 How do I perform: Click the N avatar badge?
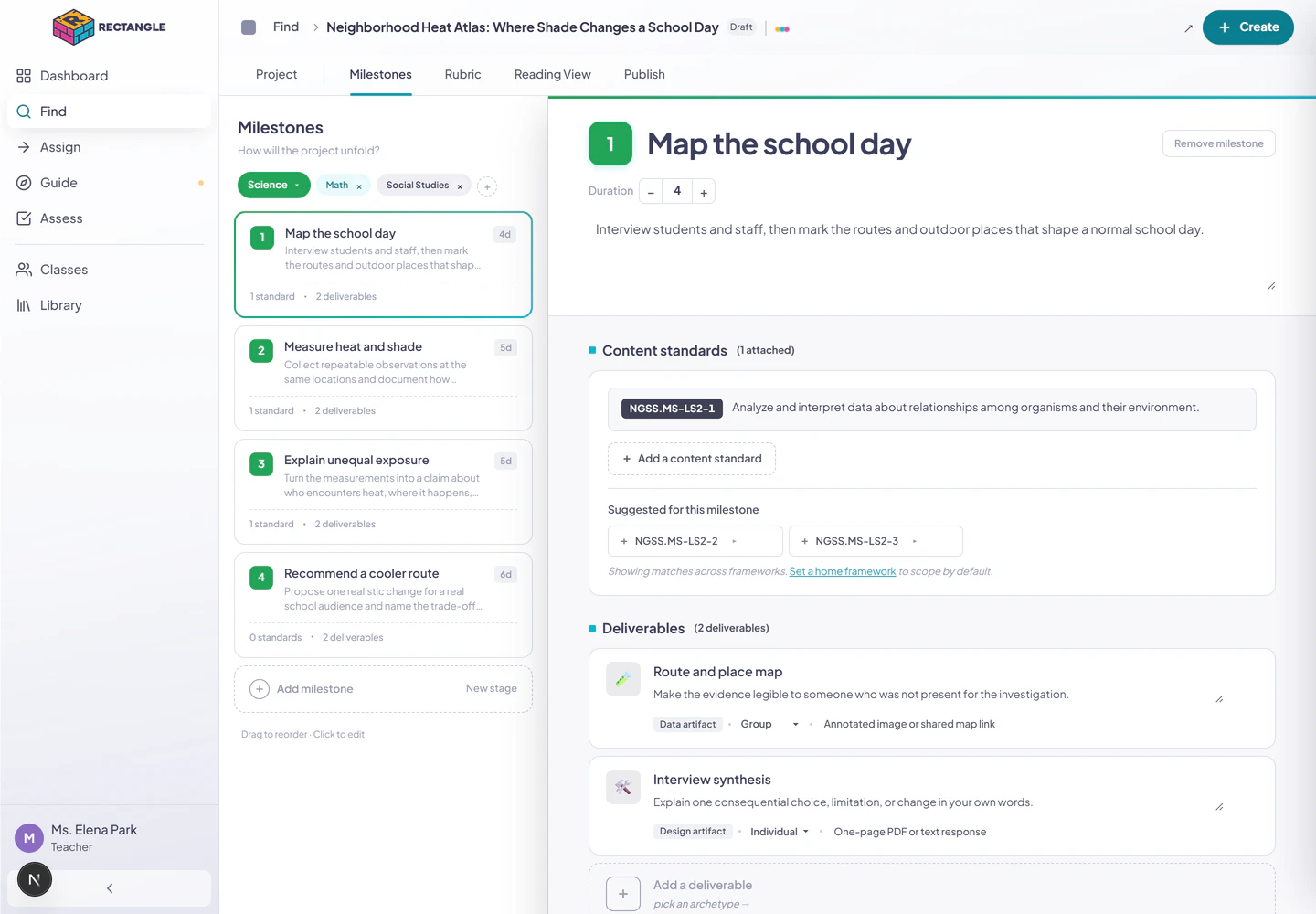pyautogui.click(x=35, y=879)
